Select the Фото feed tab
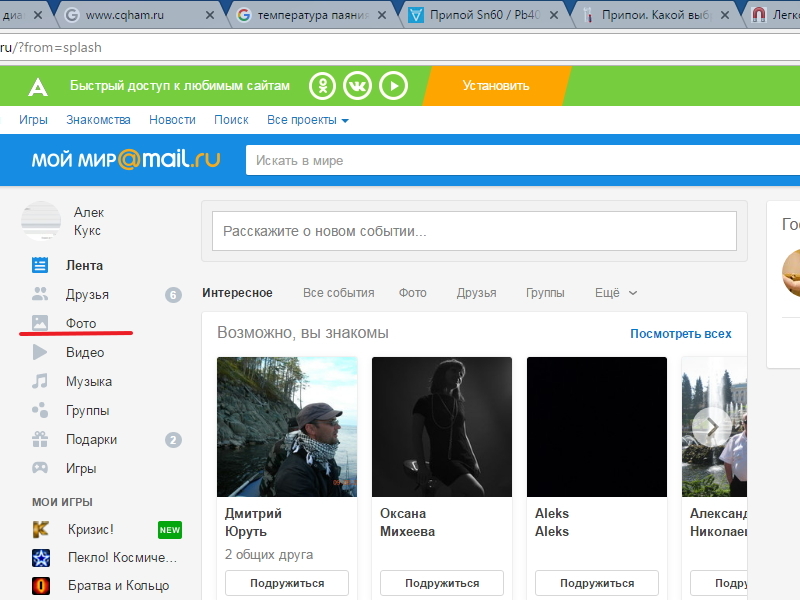This screenshot has height=600, width=800. [x=412, y=293]
